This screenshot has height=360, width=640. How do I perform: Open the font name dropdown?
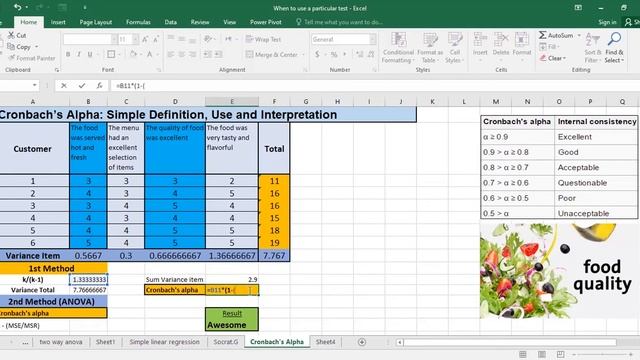pyautogui.click(x=114, y=40)
